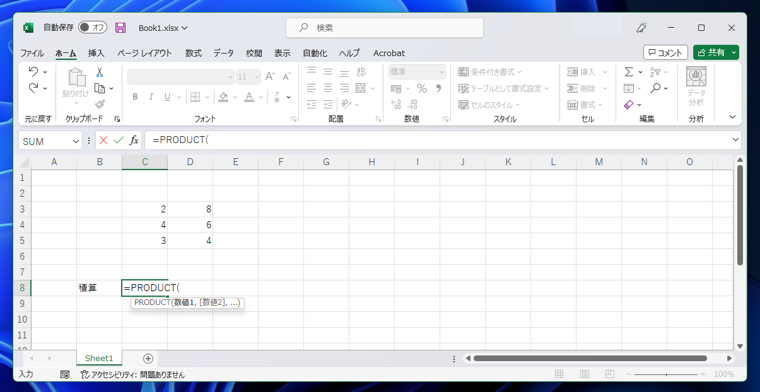Open the Undo history dropdown arrow
This screenshot has width=760, height=392.
[45, 72]
